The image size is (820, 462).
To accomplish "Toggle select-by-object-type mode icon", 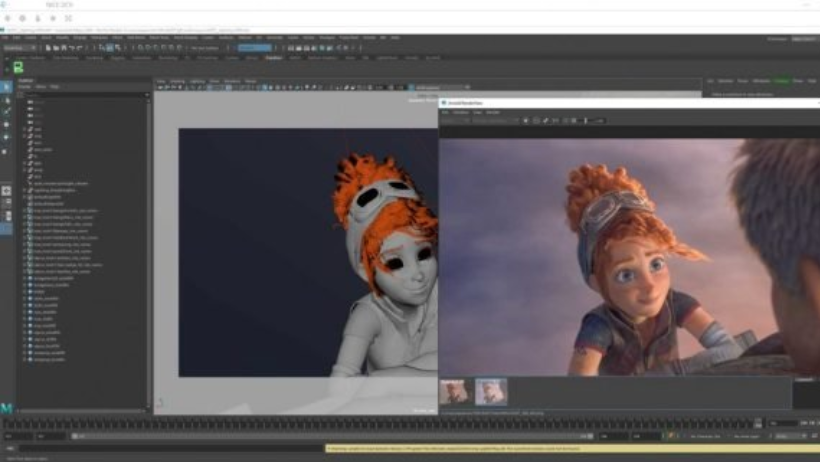I will point(110,48).
